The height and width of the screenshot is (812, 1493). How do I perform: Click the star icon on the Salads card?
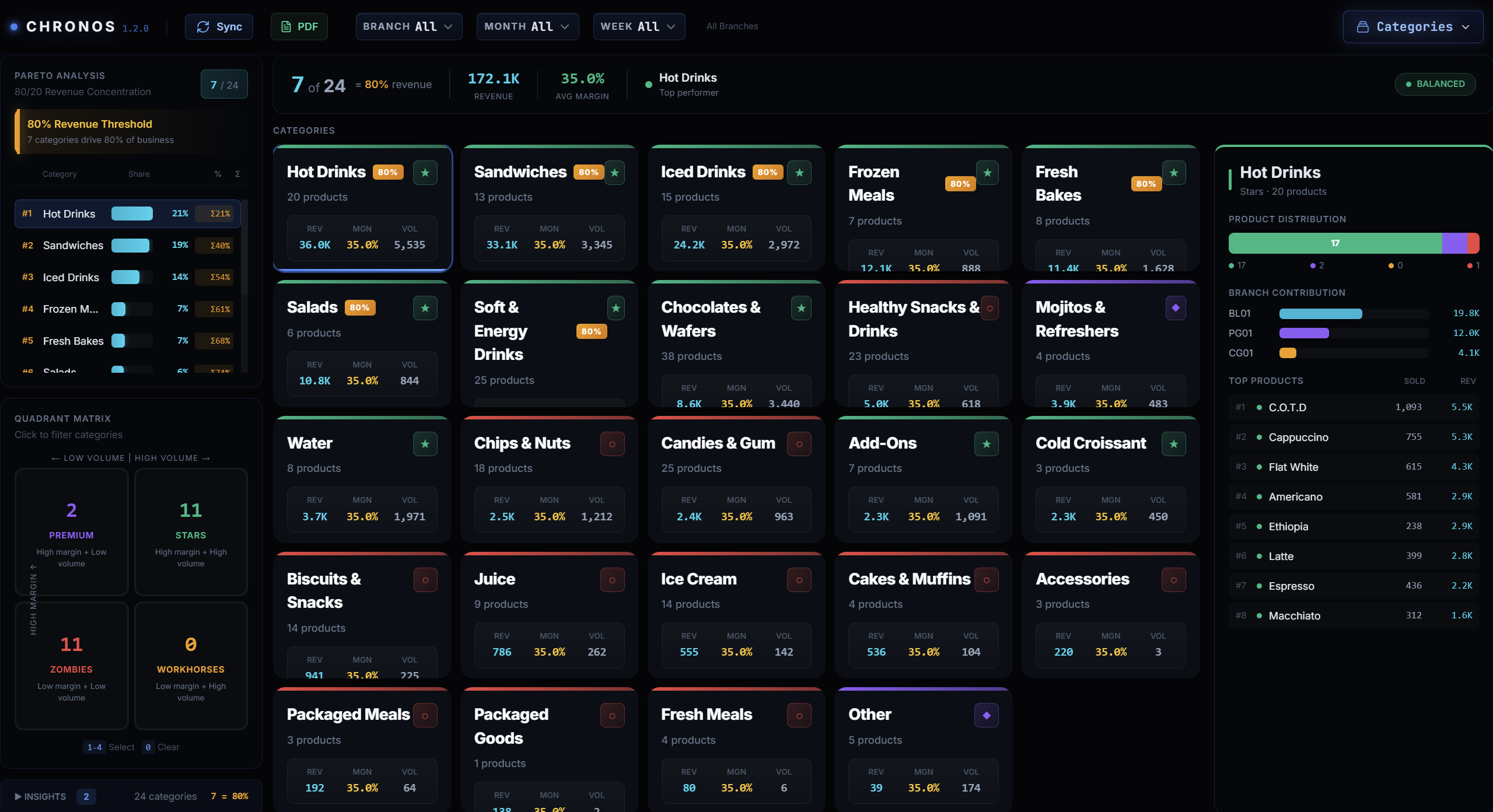coord(425,308)
